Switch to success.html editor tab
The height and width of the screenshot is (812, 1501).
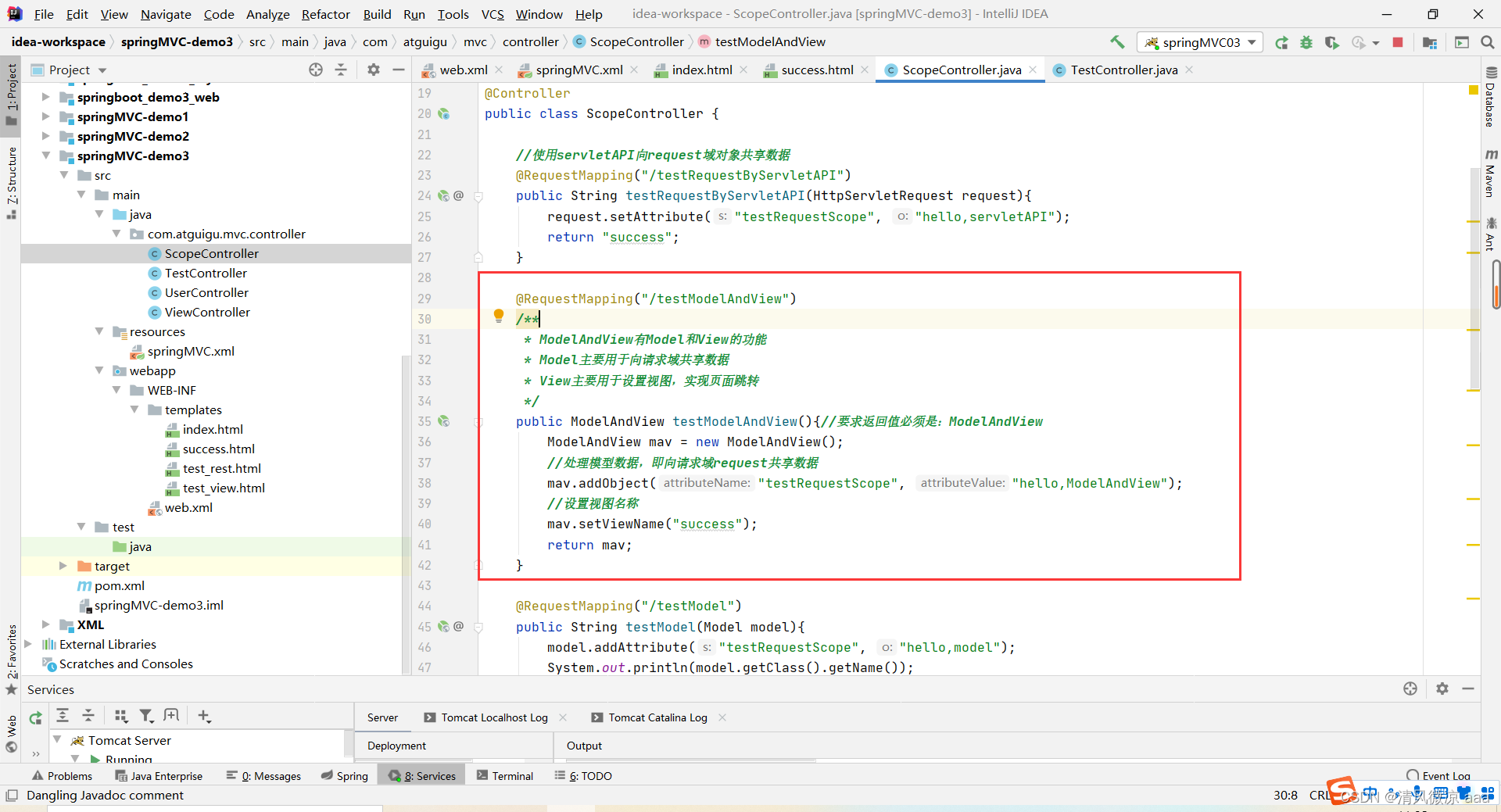tap(817, 70)
